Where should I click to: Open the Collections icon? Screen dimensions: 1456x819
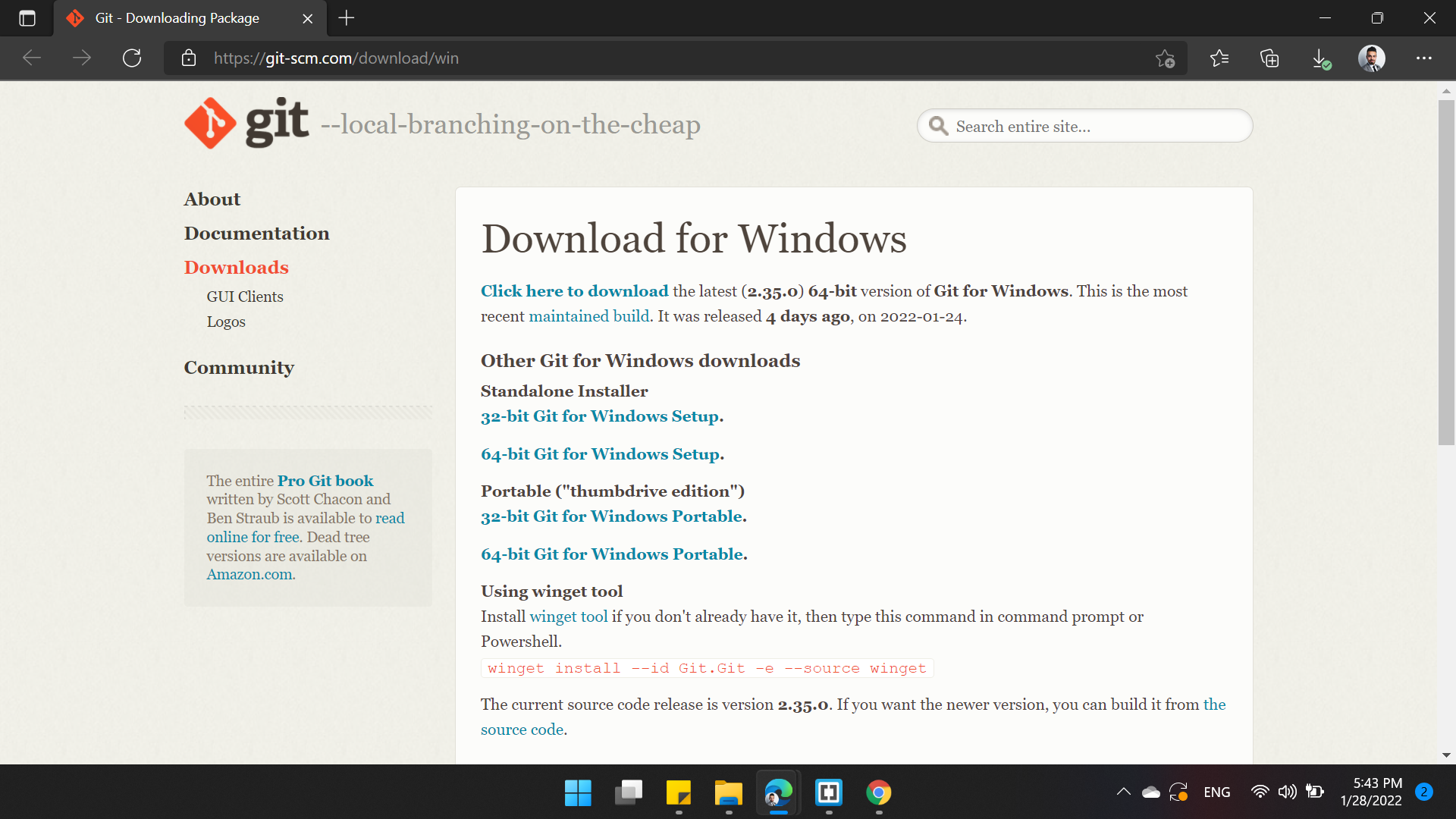(x=1269, y=58)
